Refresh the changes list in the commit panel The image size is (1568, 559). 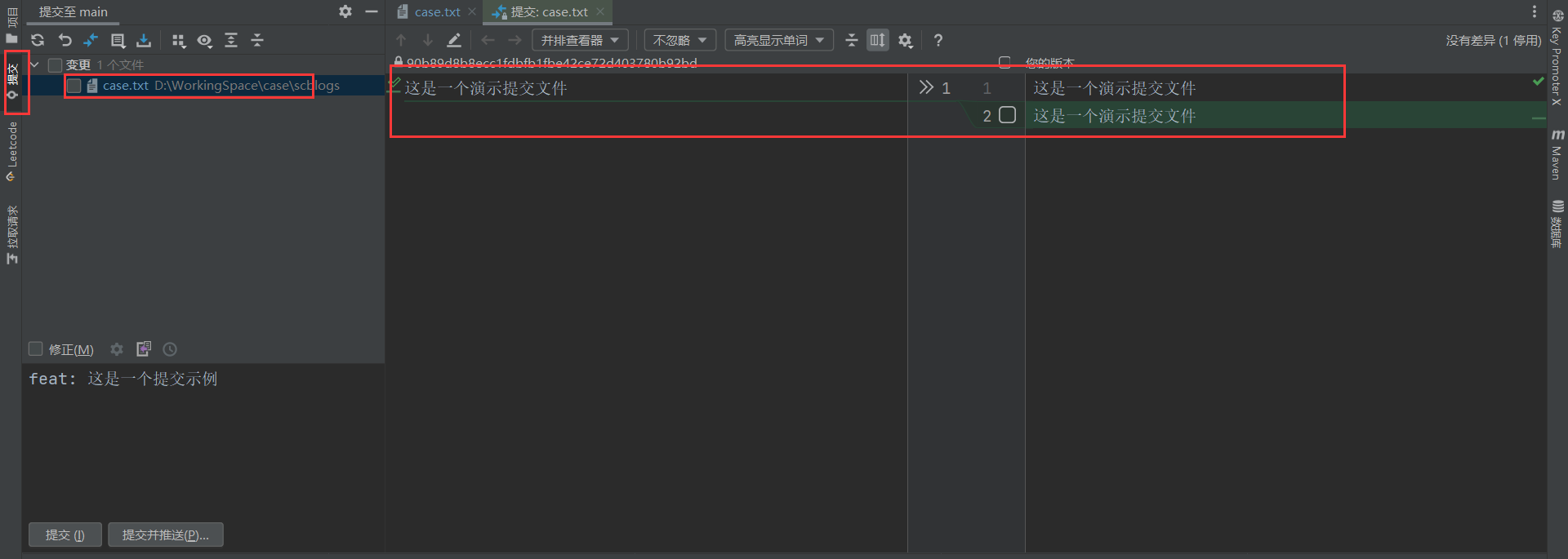pyautogui.click(x=38, y=40)
